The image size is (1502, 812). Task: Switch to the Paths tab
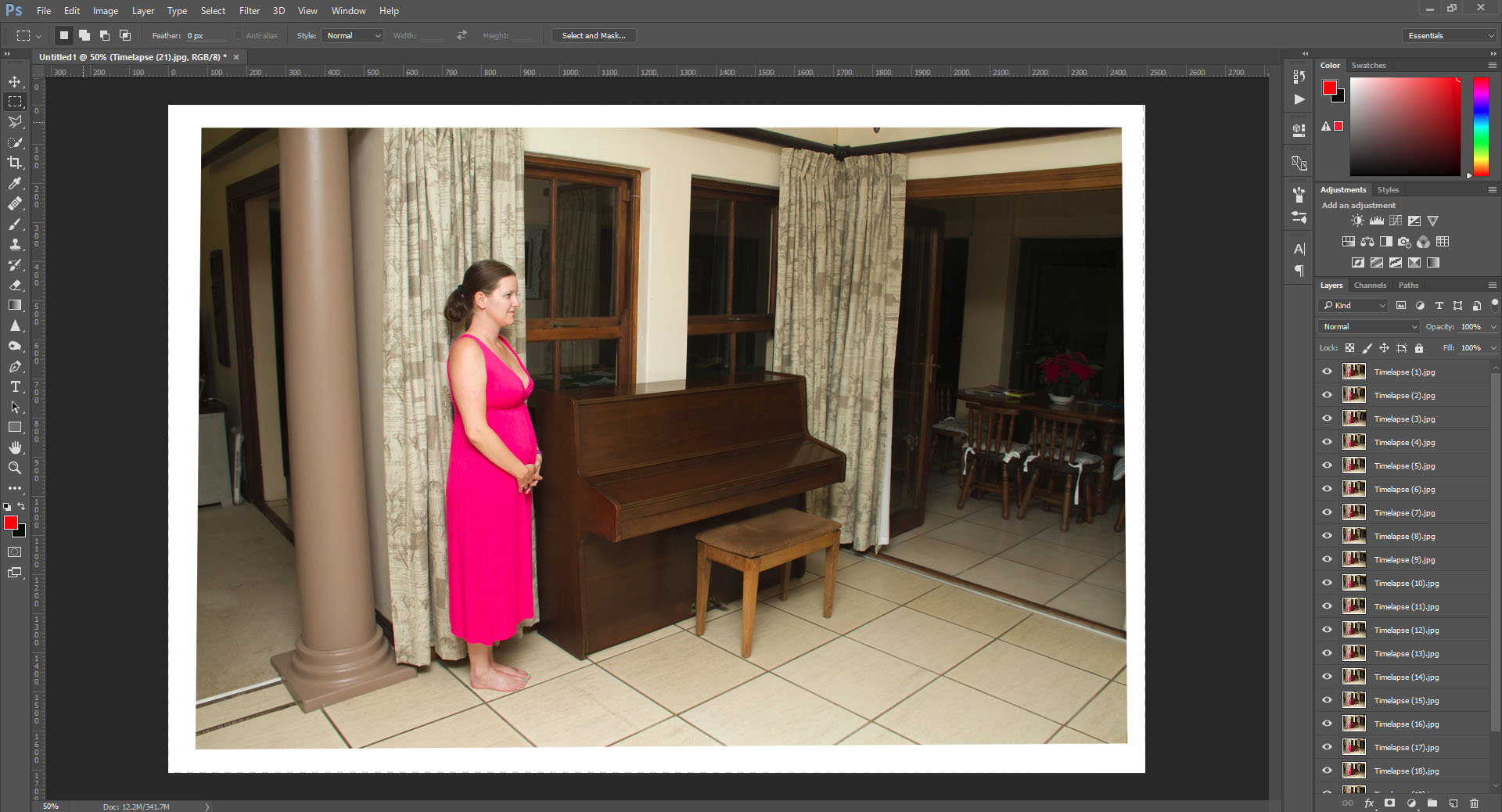[1408, 286]
